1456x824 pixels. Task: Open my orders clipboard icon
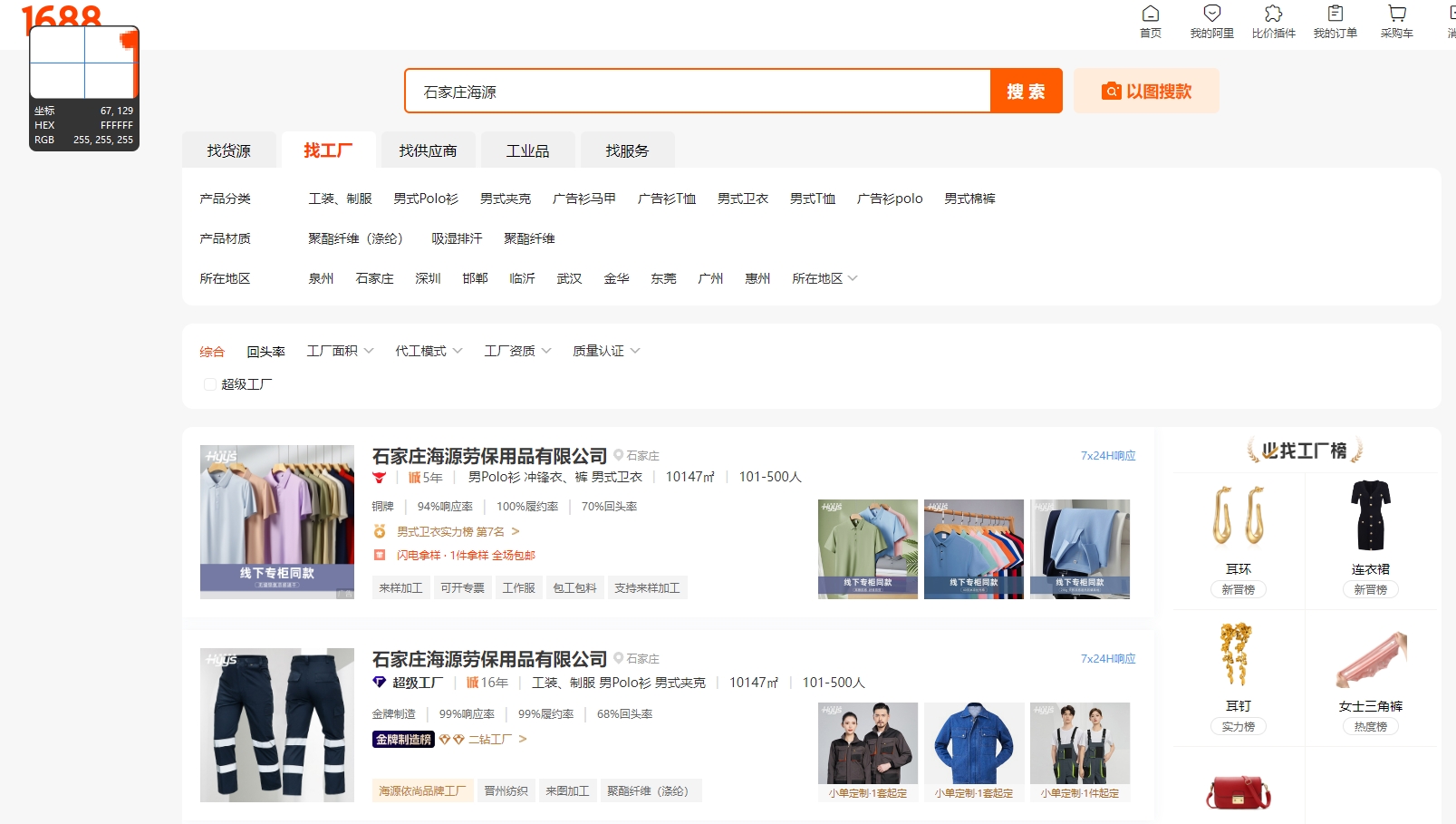[x=1335, y=14]
